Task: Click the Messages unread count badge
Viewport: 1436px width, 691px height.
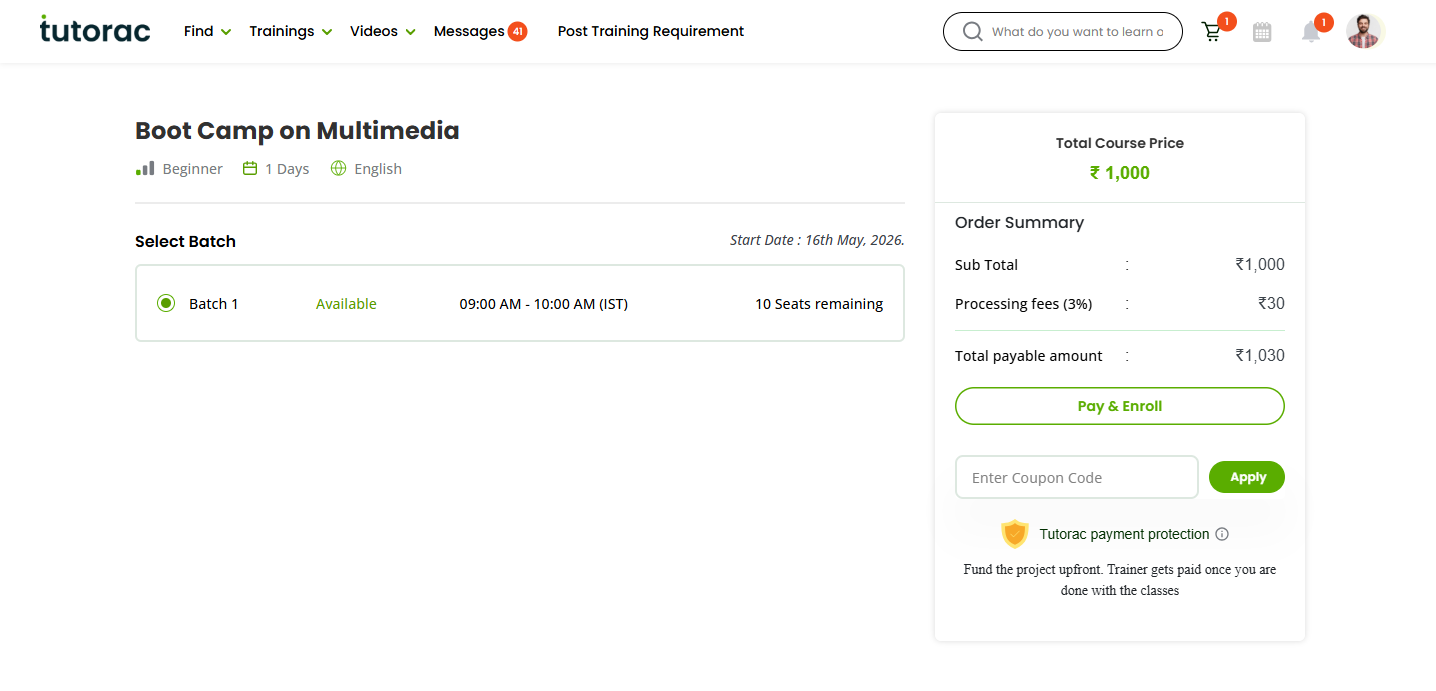Action: point(517,31)
